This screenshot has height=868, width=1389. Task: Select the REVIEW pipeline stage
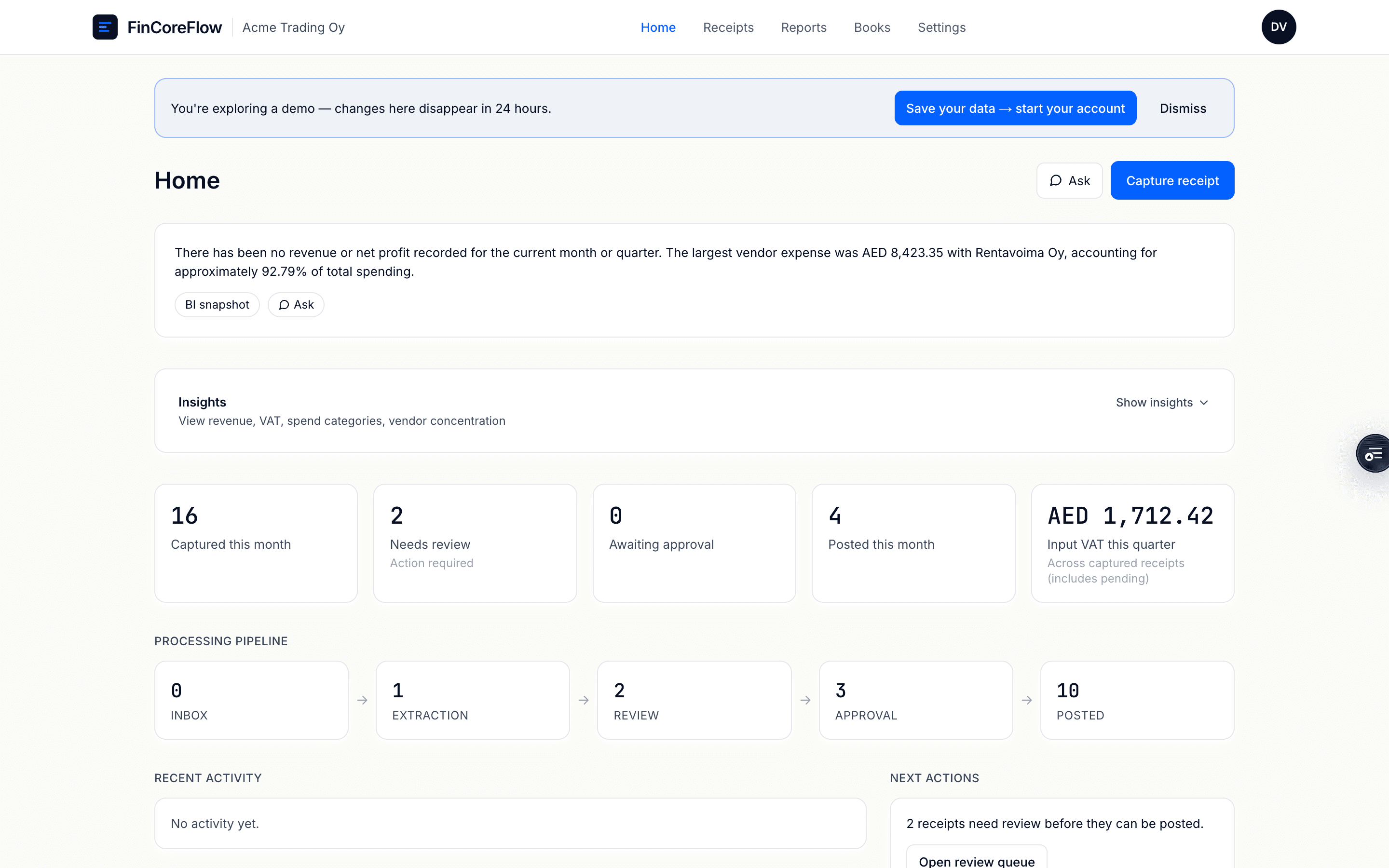point(694,700)
